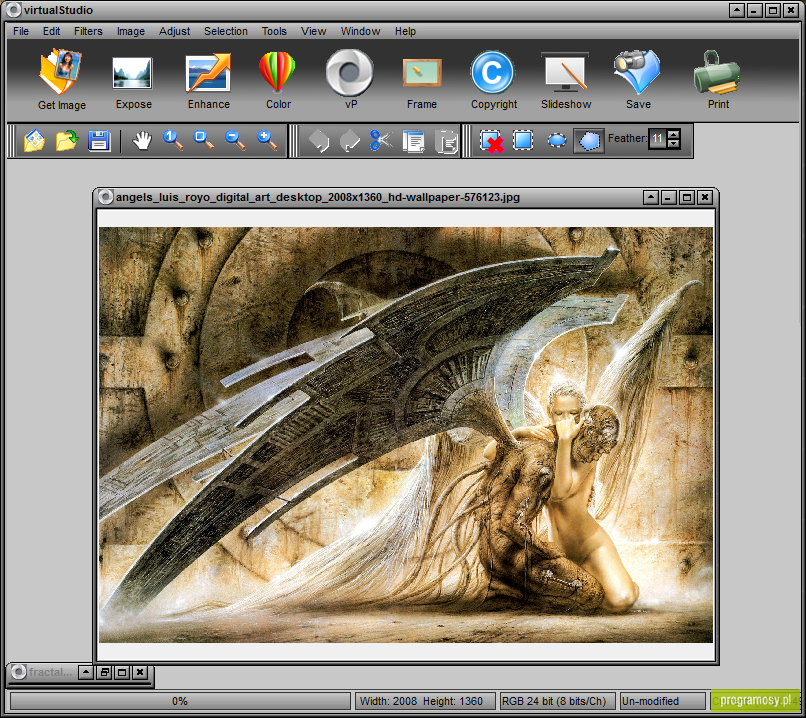Close the fractal window
This screenshot has width=806, height=718.
[140, 672]
